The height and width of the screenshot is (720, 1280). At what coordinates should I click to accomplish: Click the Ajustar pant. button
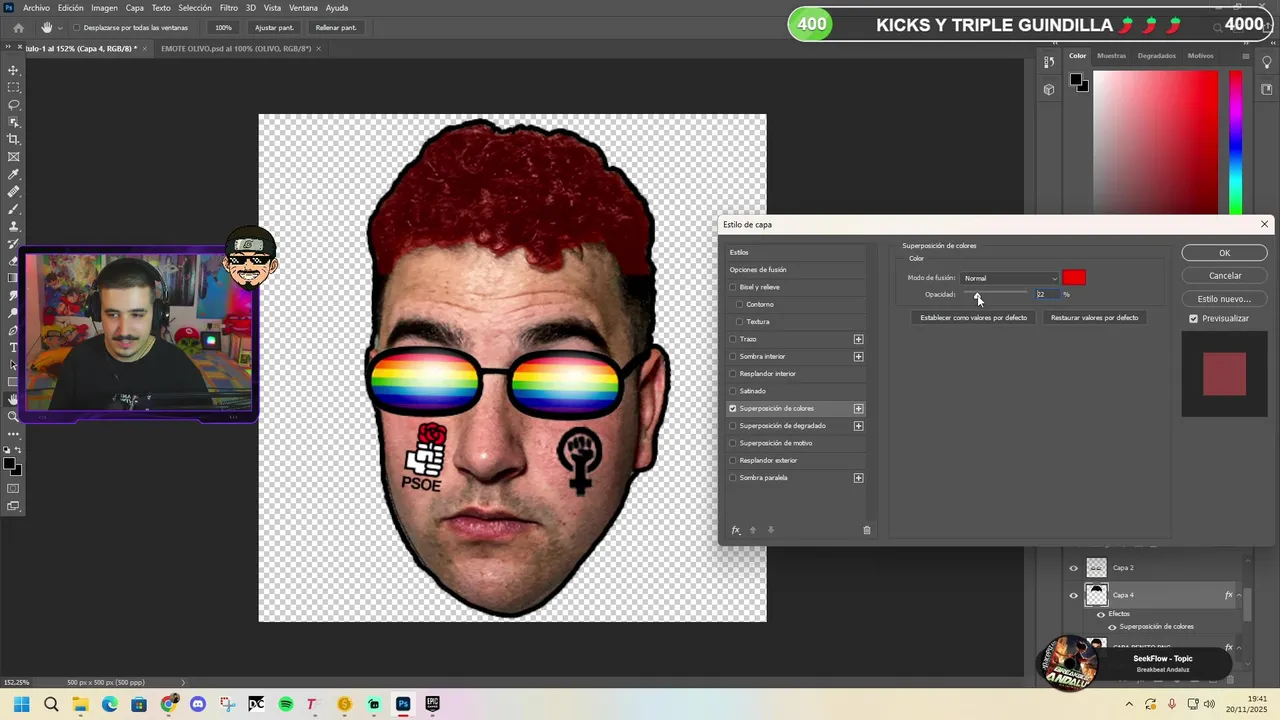coord(274,28)
